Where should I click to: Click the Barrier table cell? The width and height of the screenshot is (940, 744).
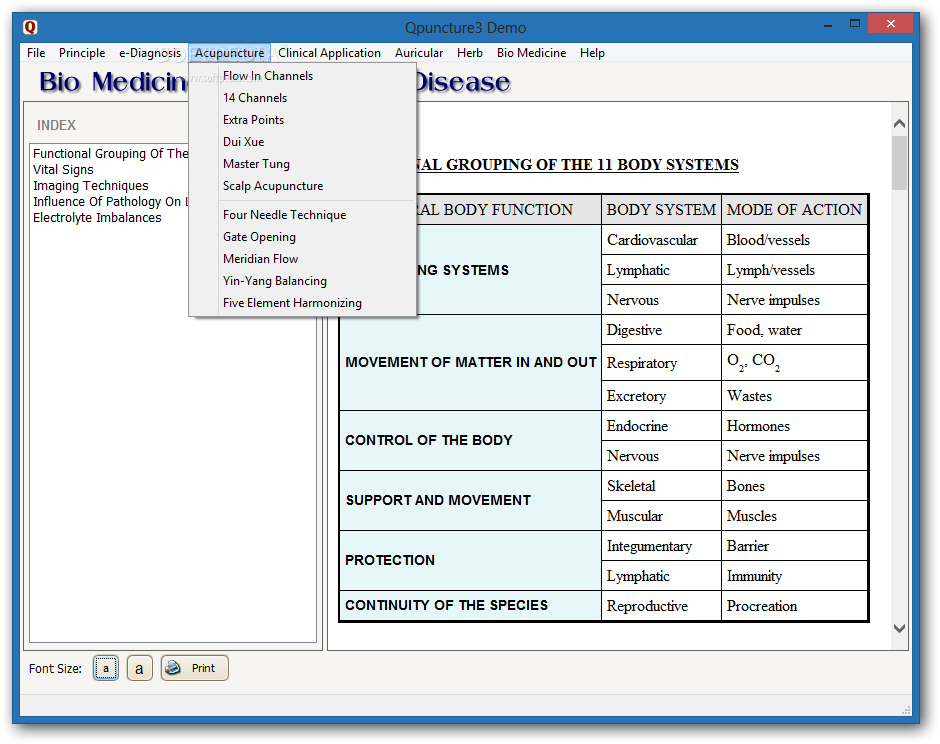click(794, 546)
